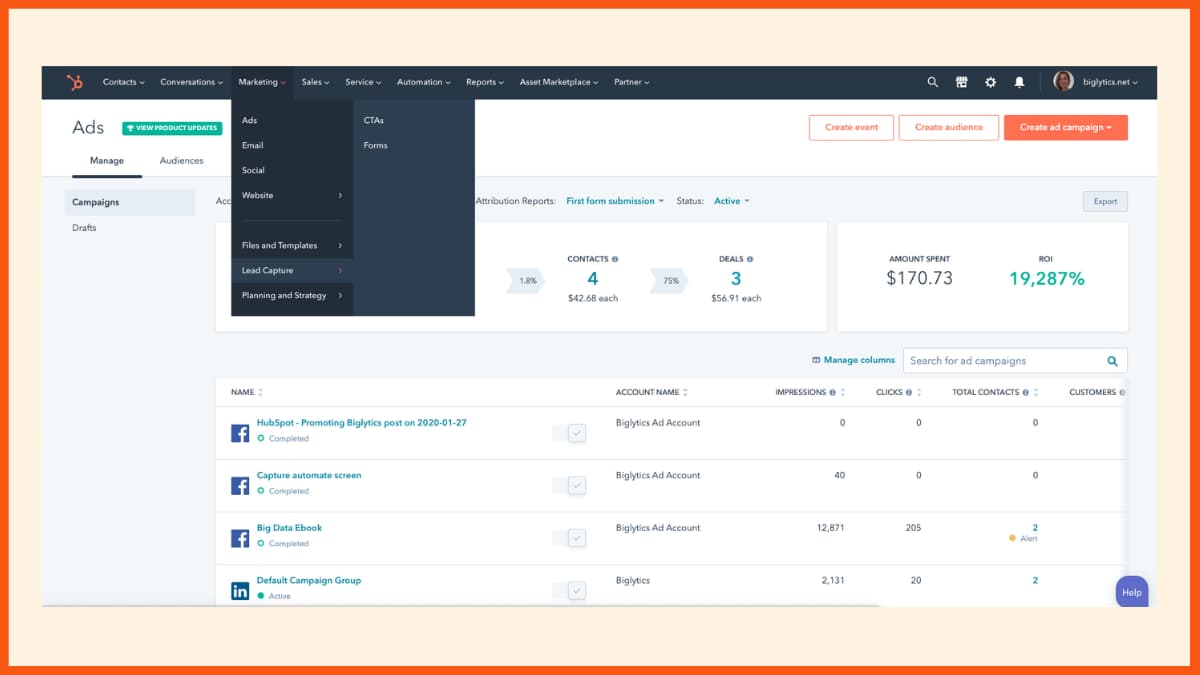The width and height of the screenshot is (1200, 675).
Task: Switch to the Audiences tab
Action: coord(182,160)
